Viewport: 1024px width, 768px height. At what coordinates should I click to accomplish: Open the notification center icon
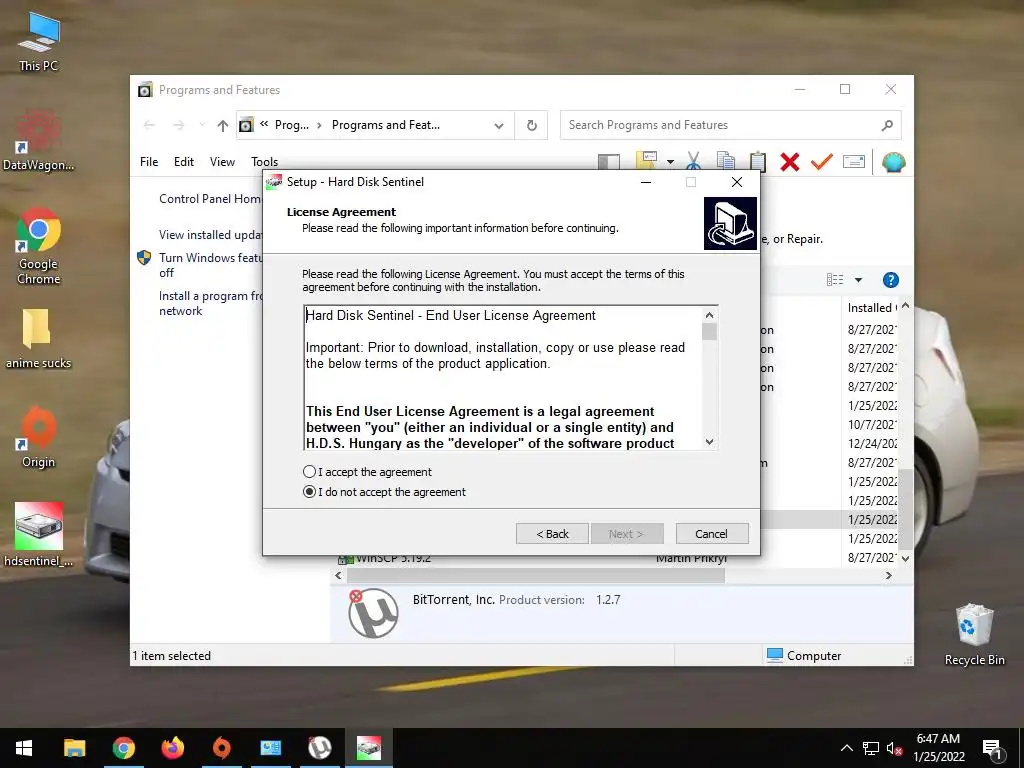[993, 749]
